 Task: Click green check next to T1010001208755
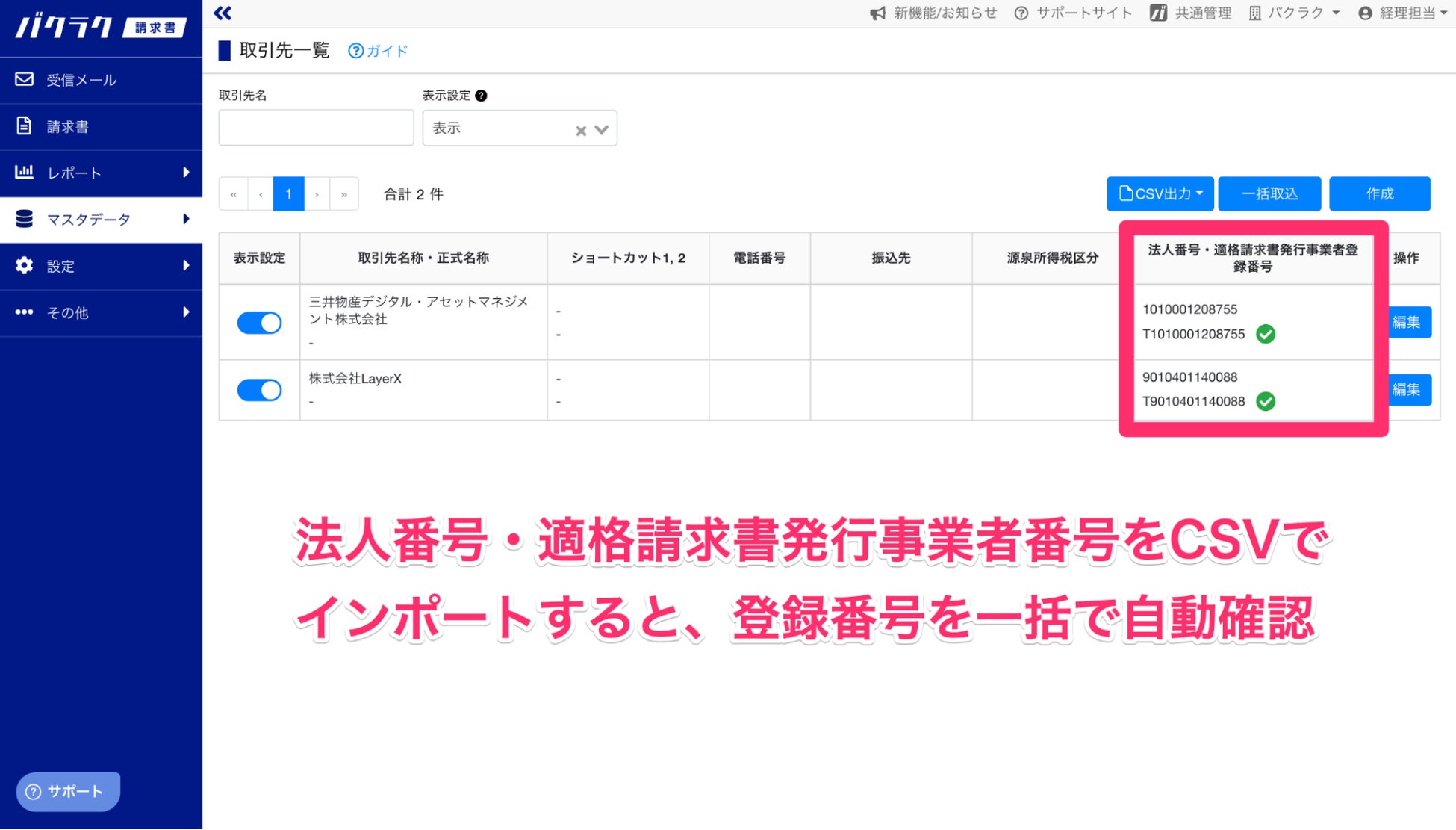pos(1266,334)
